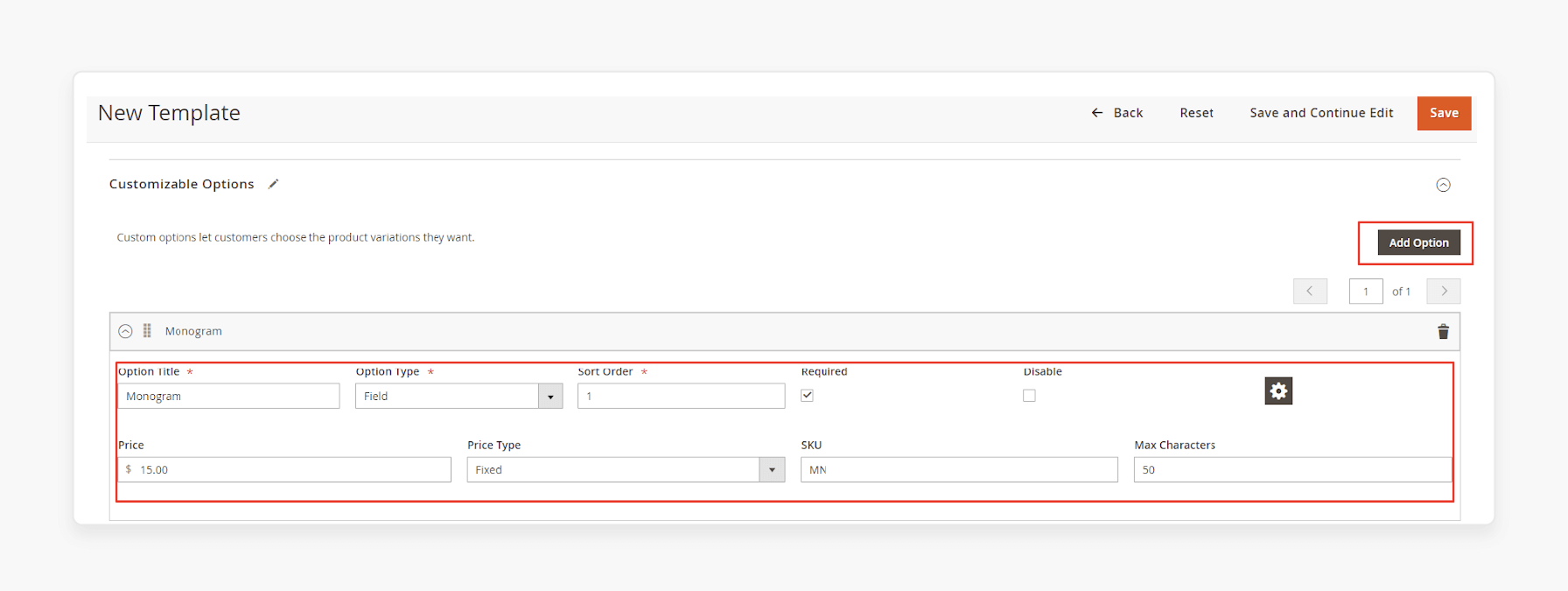The image size is (1568, 591).
Task: Click the pencil edit icon beside Customizable Options
Action: pyautogui.click(x=273, y=184)
